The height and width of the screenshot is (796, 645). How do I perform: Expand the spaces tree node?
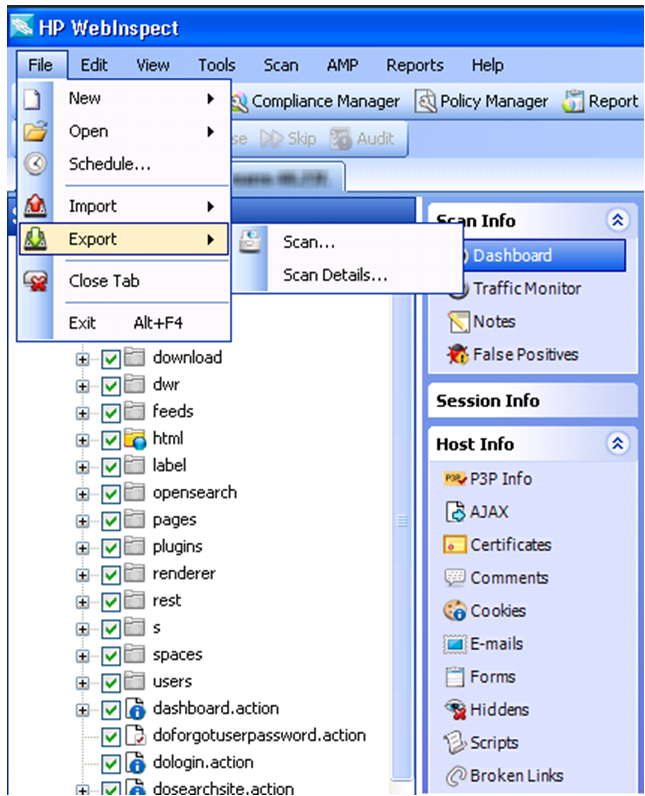click(x=82, y=656)
